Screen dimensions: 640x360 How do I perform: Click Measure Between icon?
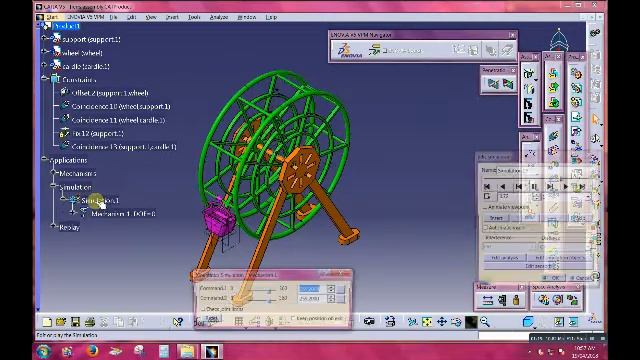pos(488,301)
